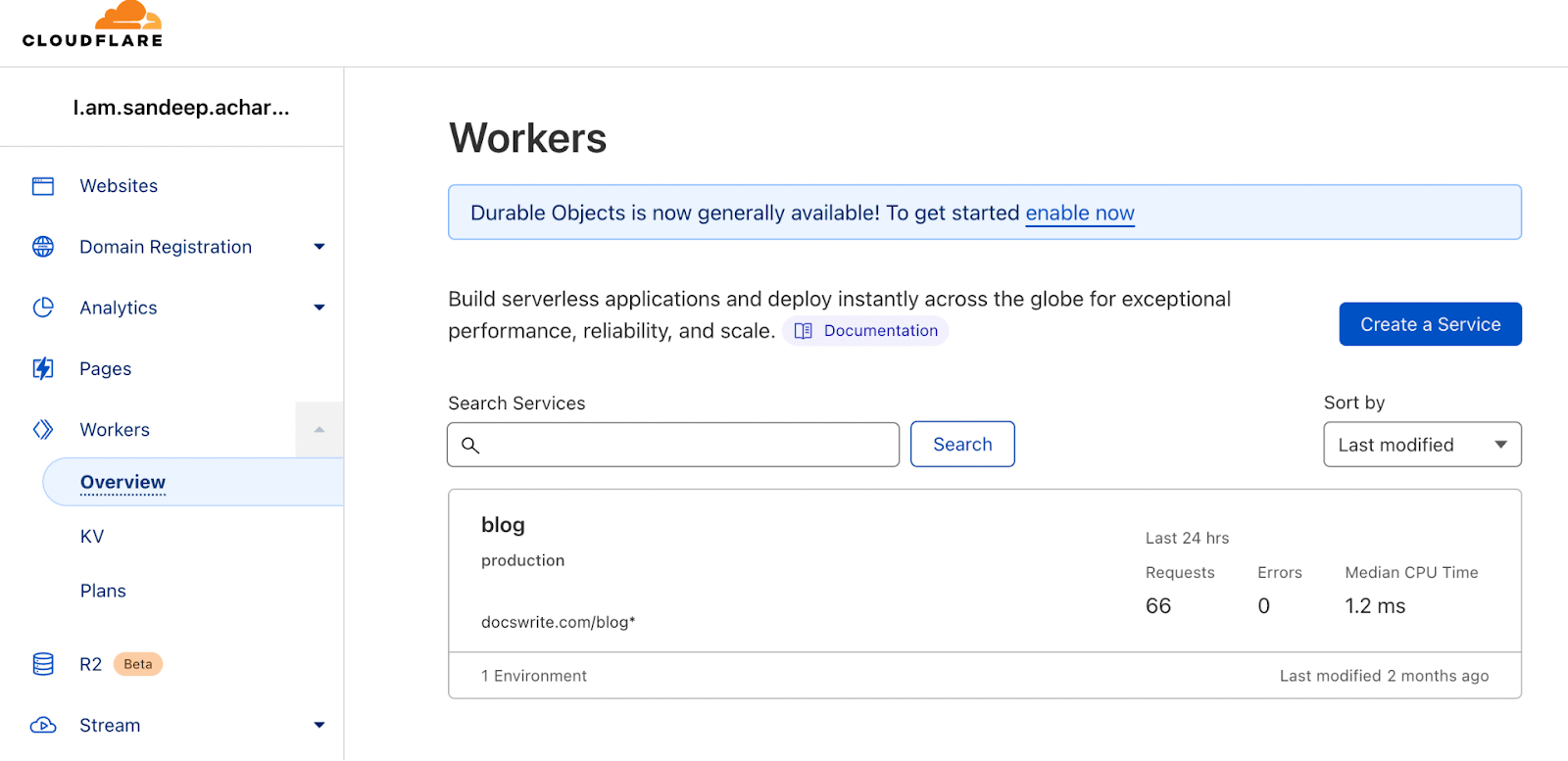Image resolution: width=1568 pixels, height=761 pixels.
Task: Open the Plans submenu item
Action: (x=103, y=591)
